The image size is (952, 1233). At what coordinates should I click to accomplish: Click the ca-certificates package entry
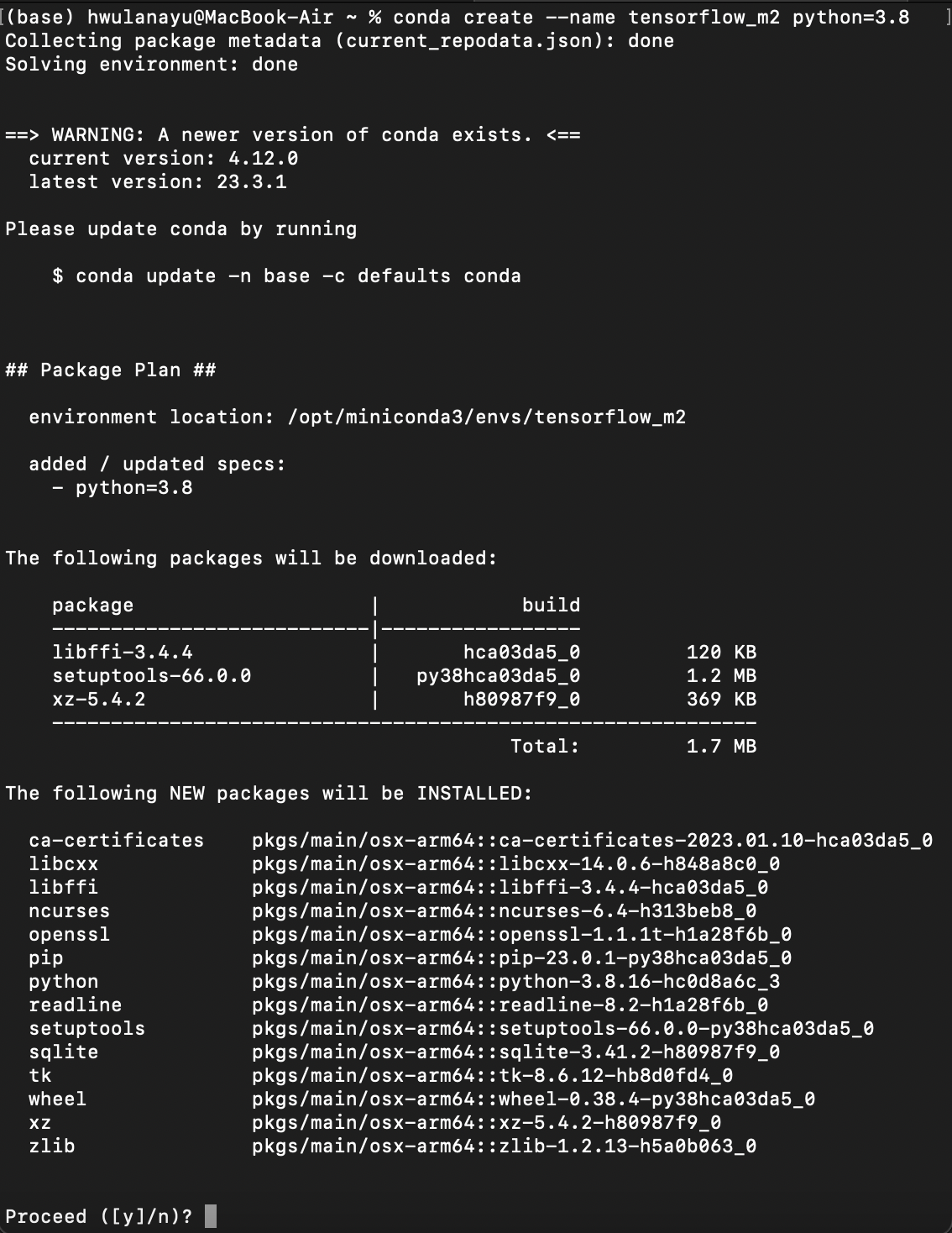click(x=480, y=840)
